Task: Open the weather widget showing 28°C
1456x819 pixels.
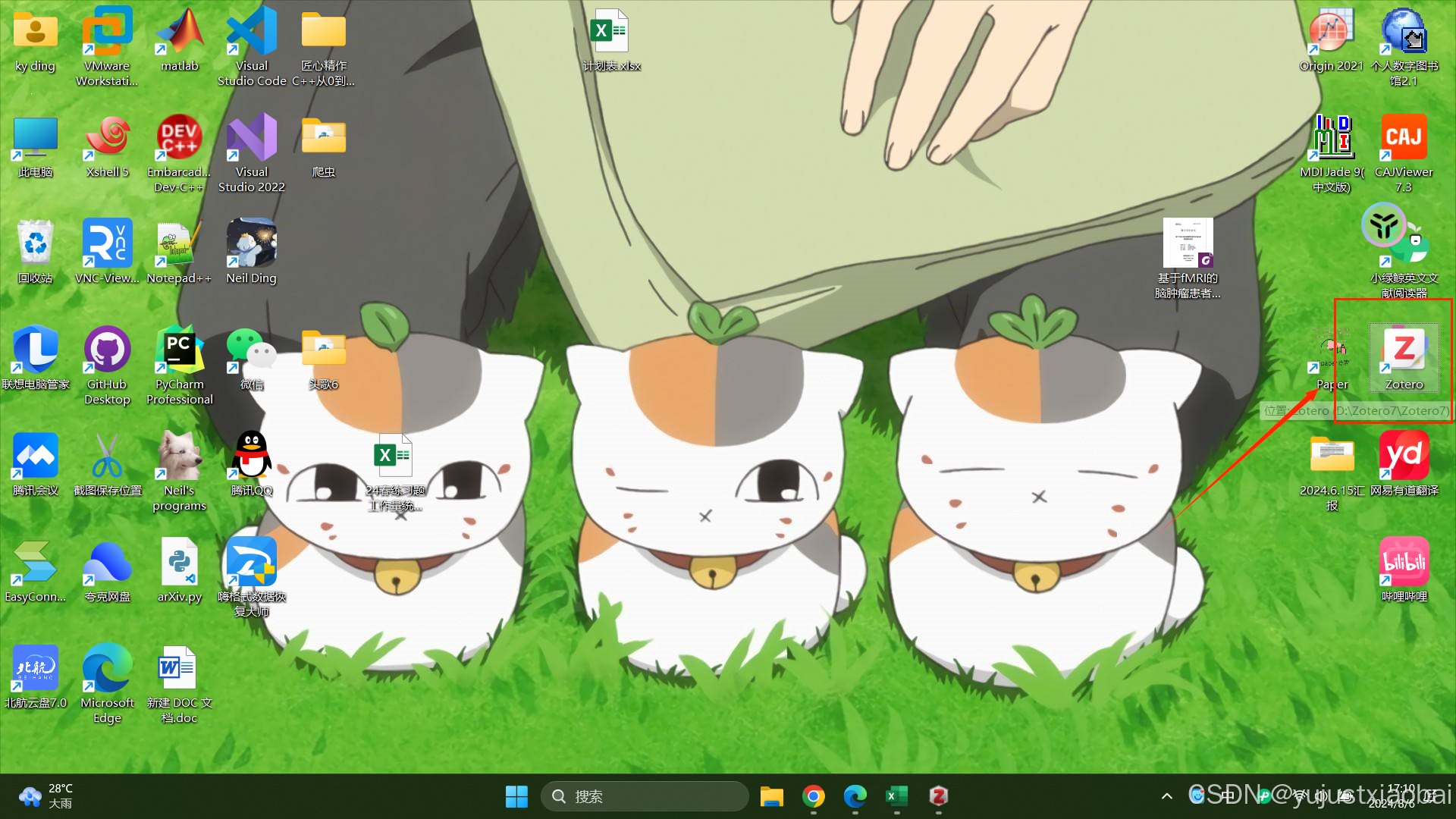Action: [45, 796]
